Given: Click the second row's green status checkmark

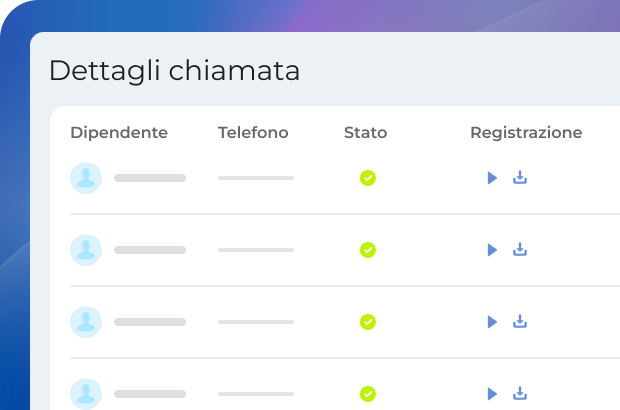Looking at the screenshot, I should 368,250.
